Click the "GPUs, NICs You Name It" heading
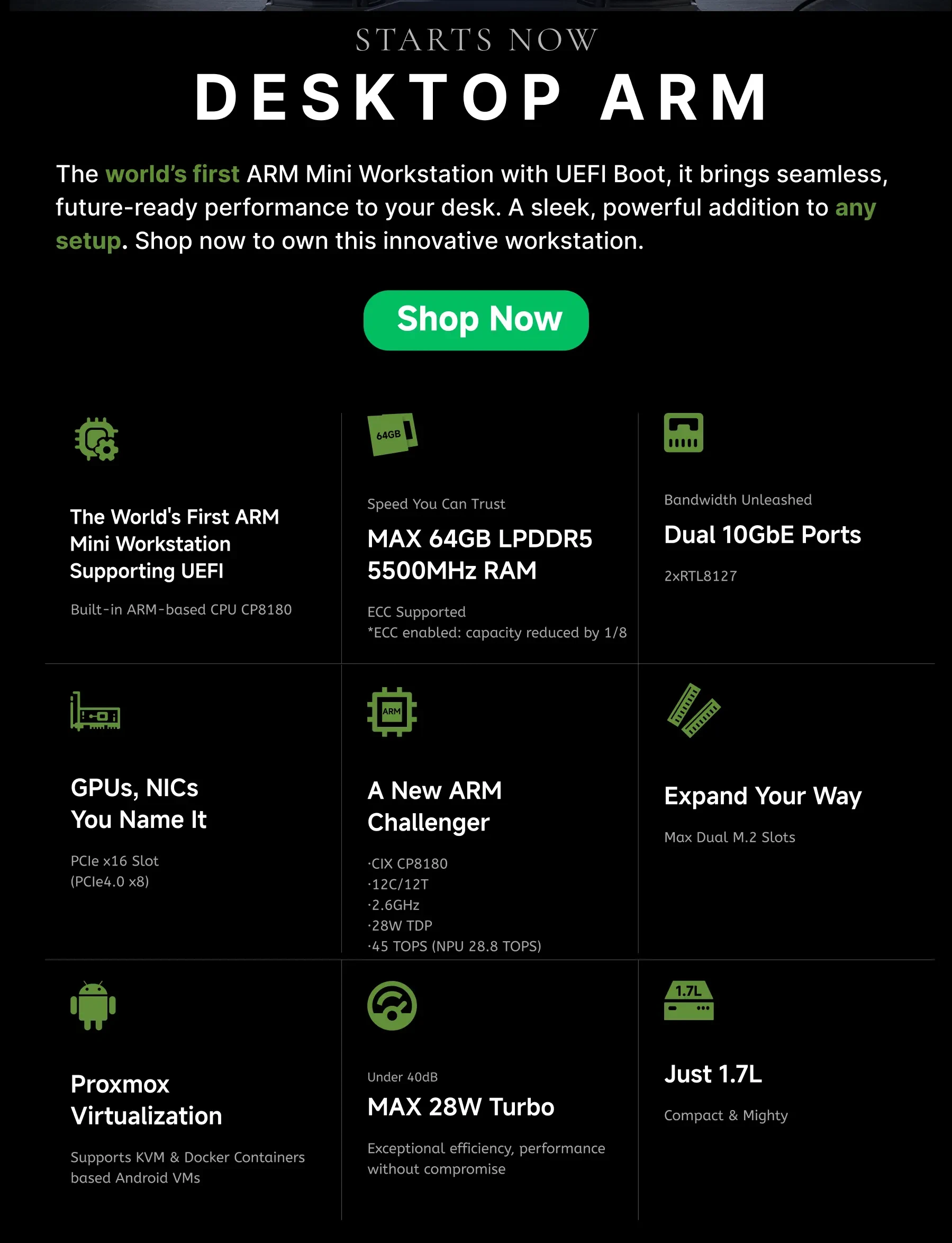The height and width of the screenshot is (1243, 952). tap(138, 804)
